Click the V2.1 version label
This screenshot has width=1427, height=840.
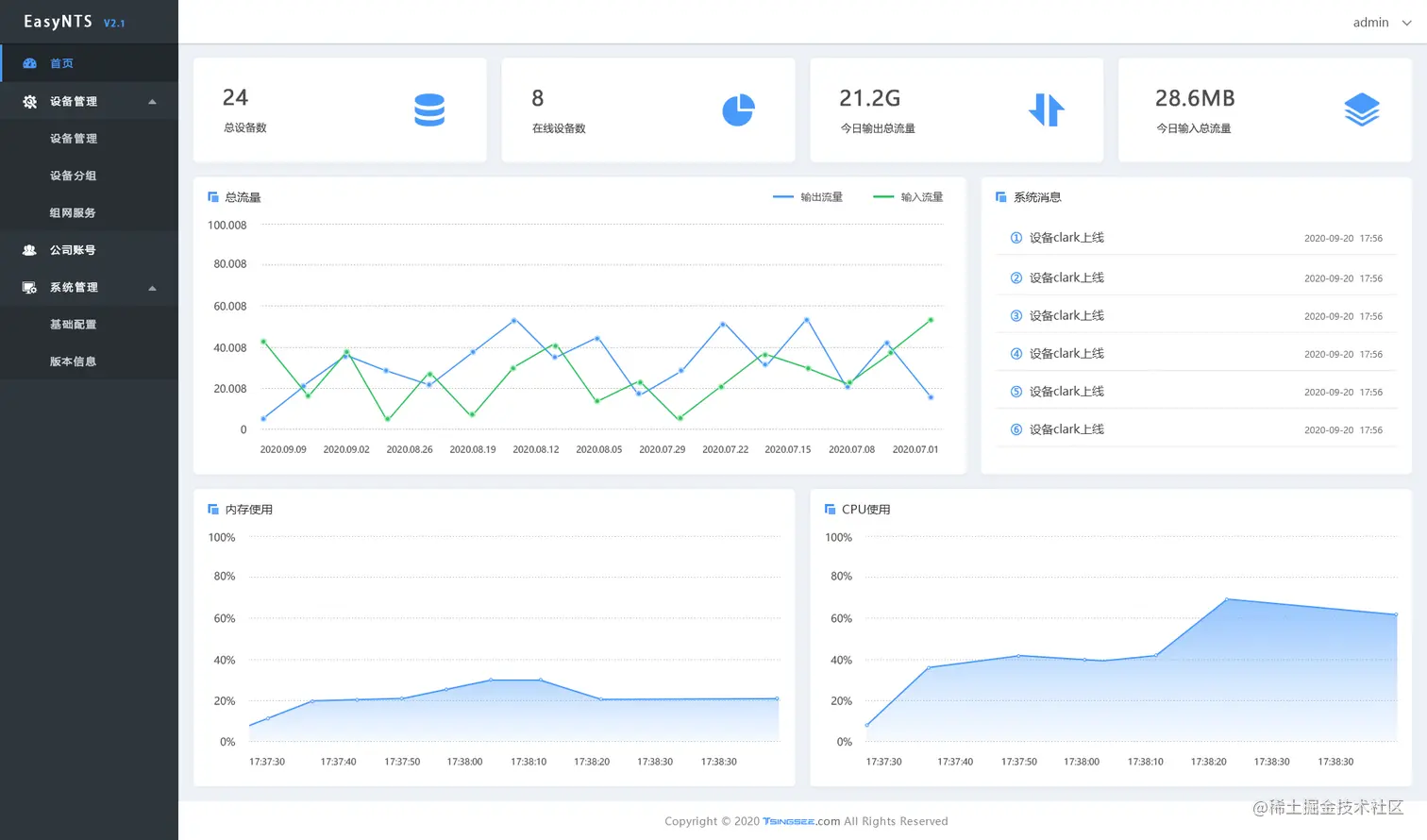point(114,24)
